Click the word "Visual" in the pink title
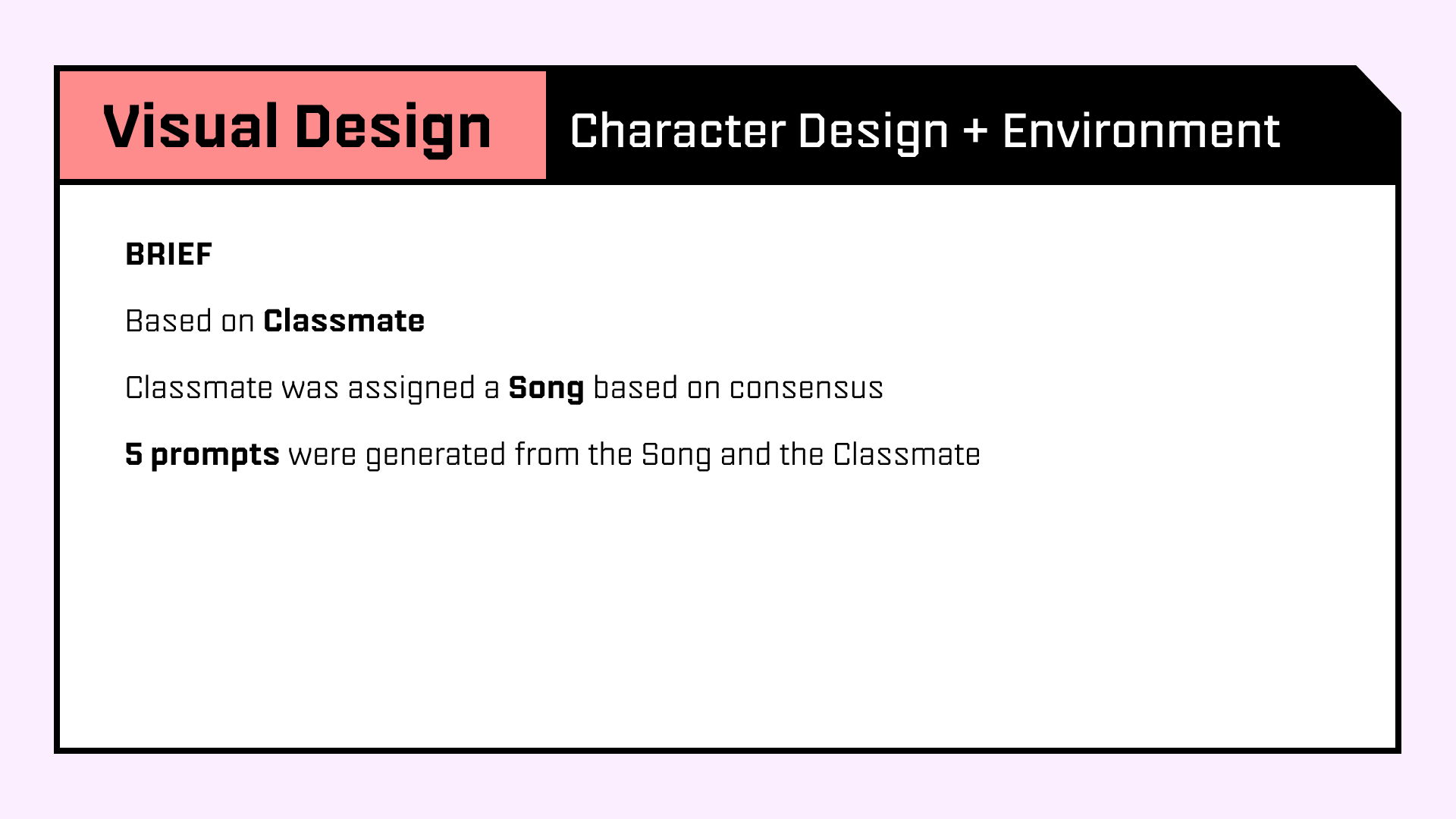 [190, 127]
